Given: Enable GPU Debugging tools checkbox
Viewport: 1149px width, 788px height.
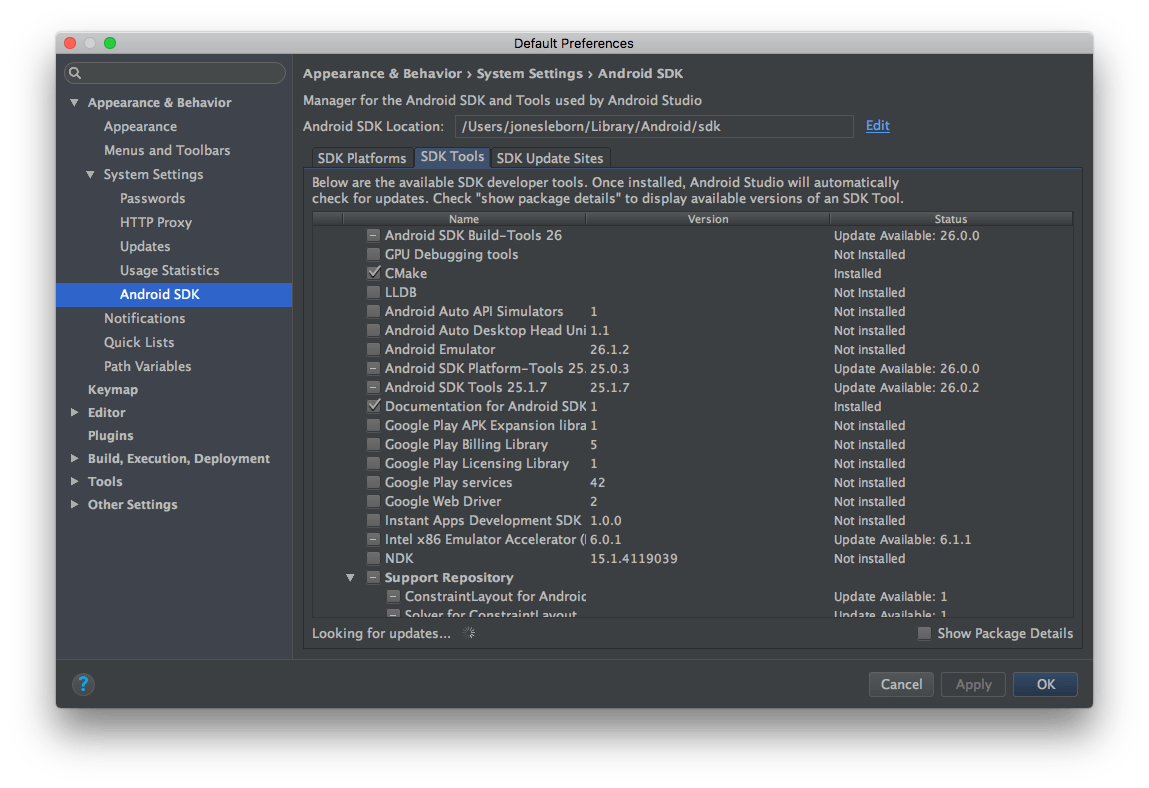Looking at the screenshot, I should [373, 254].
